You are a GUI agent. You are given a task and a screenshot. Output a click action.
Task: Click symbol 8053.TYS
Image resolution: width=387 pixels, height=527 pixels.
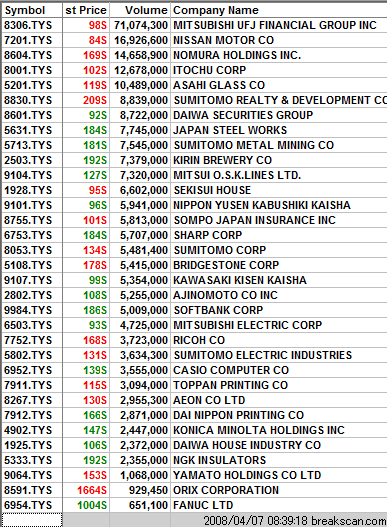28,250
